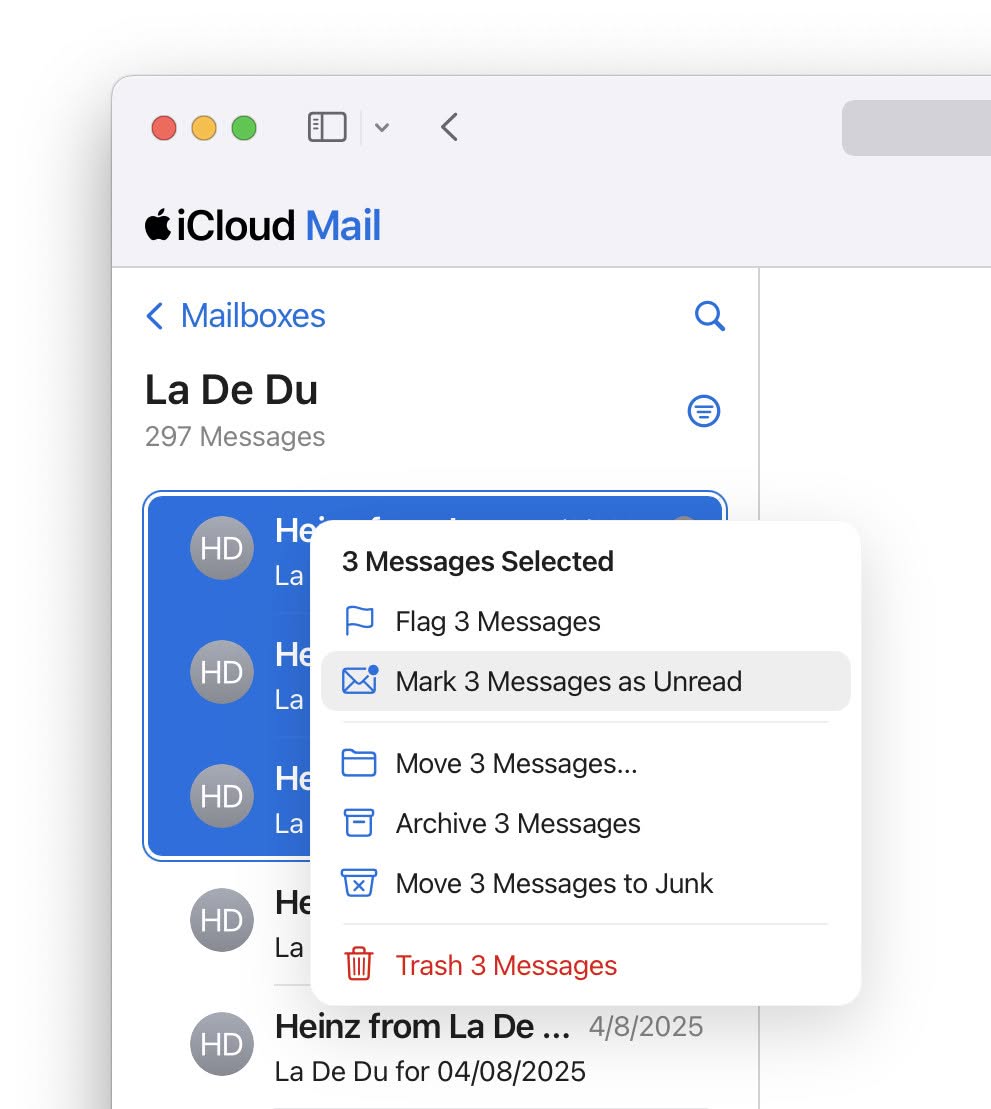Toggle the sidebar panel icon
The height and width of the screenshot is (1109, 991).
point(327,127)
